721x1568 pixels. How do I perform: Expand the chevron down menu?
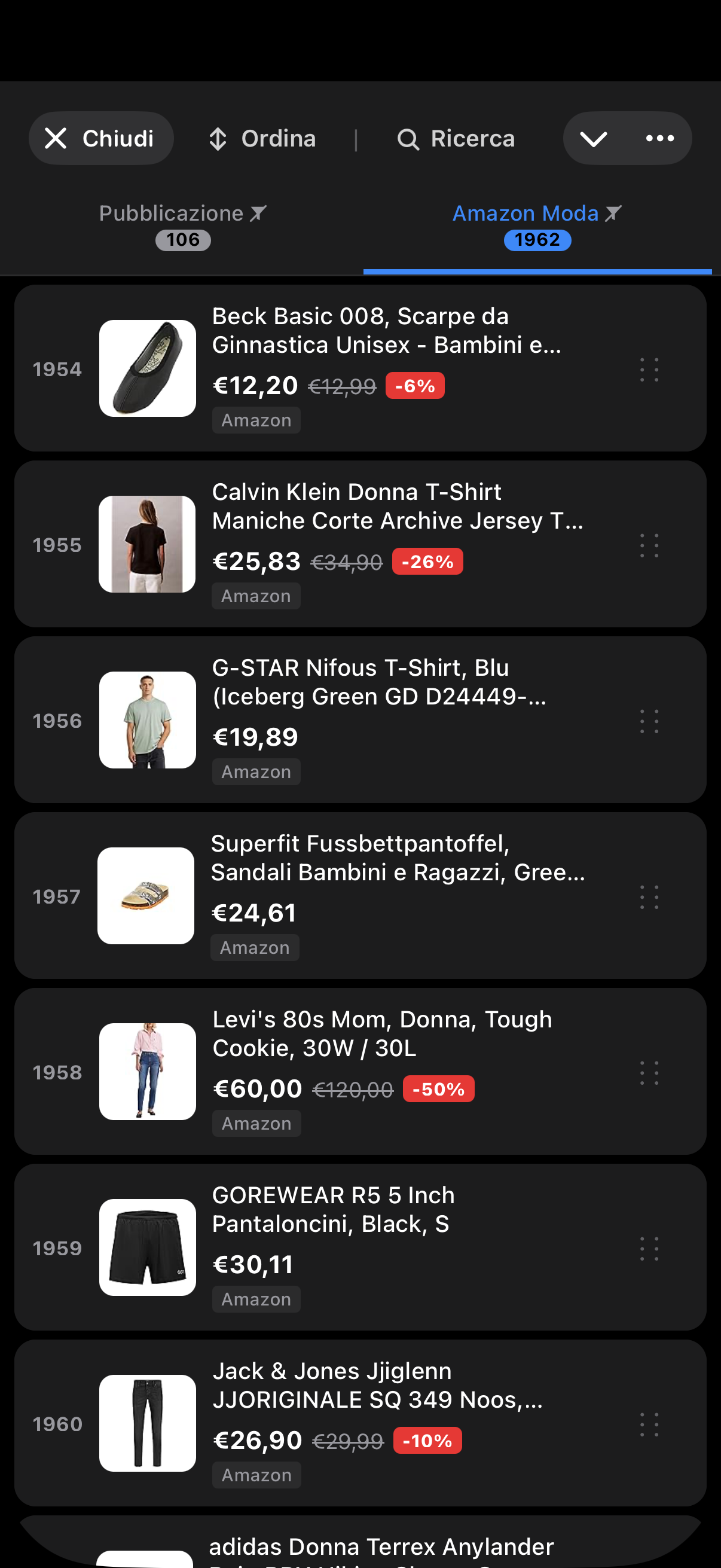click(593, 139)
